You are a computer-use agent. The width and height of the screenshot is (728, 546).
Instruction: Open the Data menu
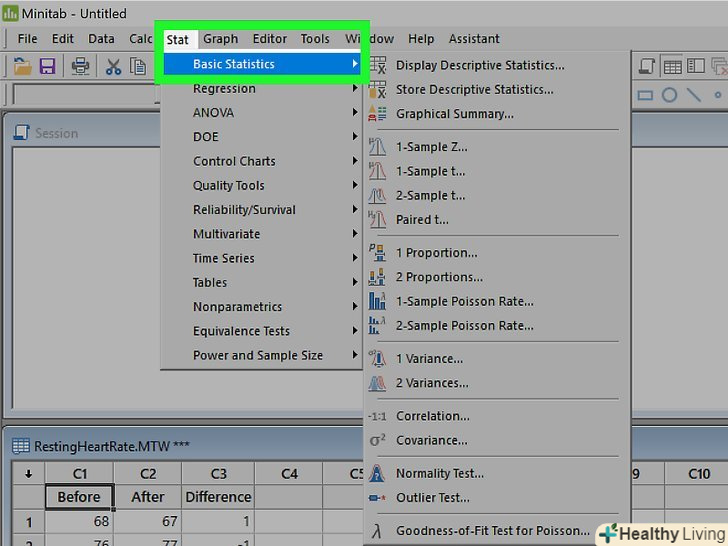pyautogui.click(x=101, y=39)
